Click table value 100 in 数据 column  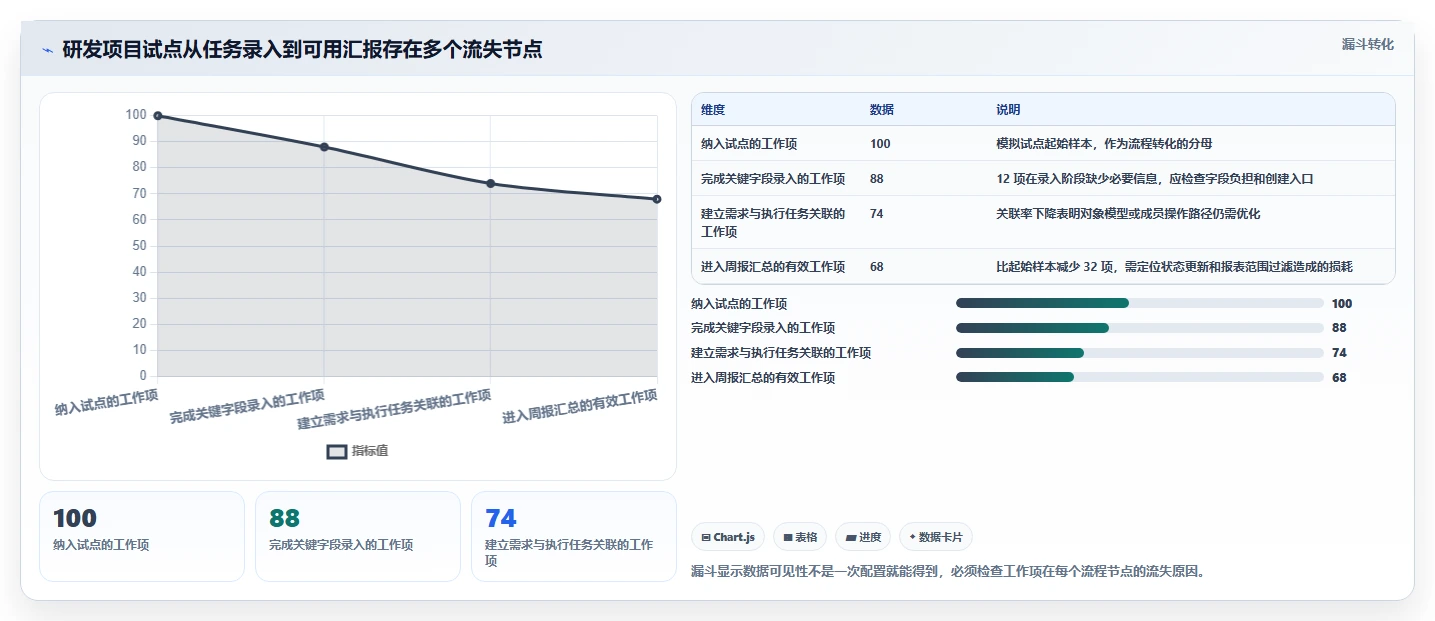tap(880, 144)
